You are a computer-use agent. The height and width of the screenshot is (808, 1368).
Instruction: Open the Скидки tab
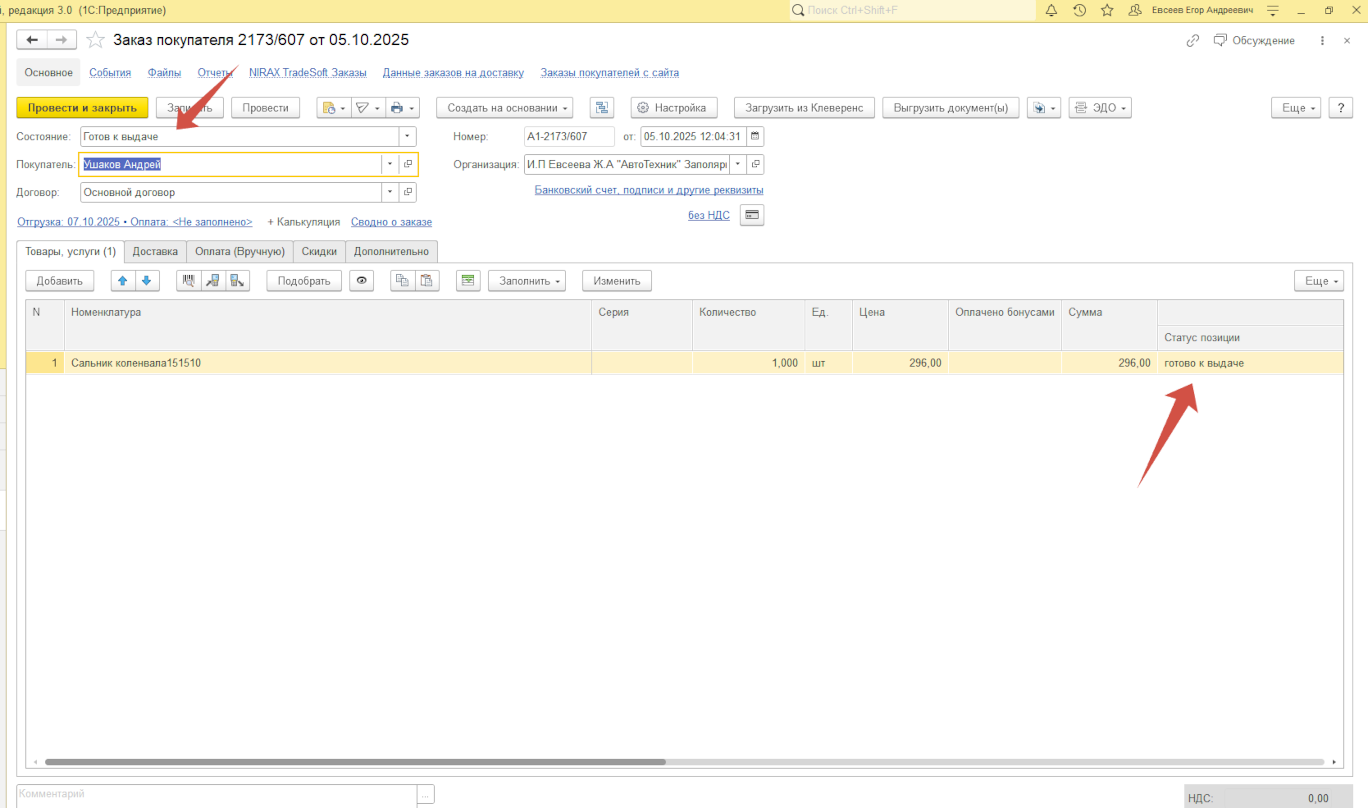click(x=319, y=252)
